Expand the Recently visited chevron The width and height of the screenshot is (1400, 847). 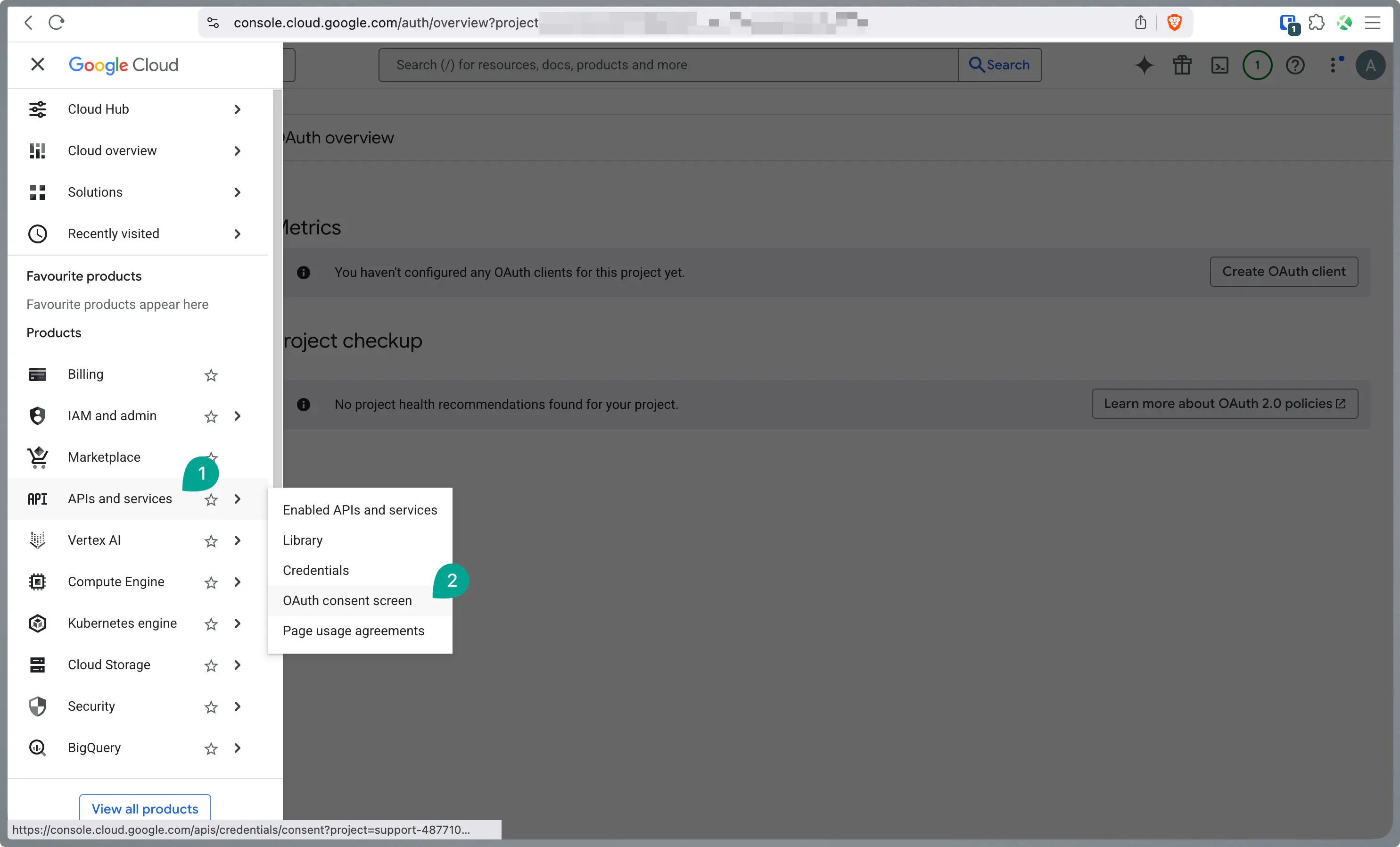click(x=238, y=233)
